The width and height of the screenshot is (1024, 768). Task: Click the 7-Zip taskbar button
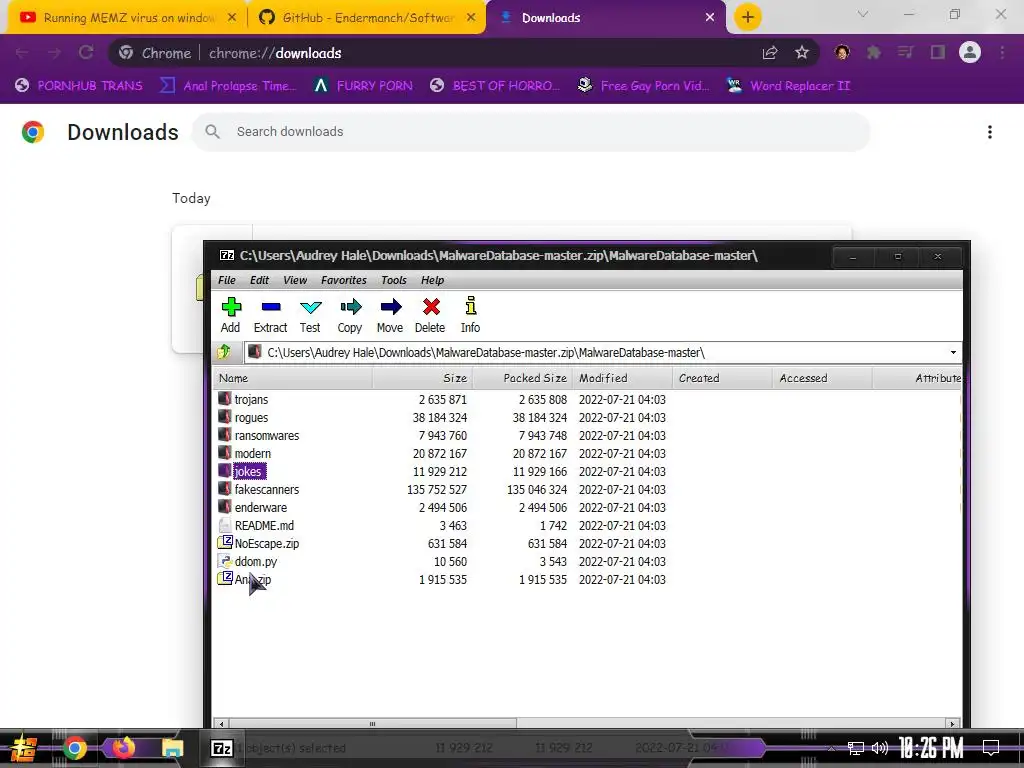[x=222, y=748]
